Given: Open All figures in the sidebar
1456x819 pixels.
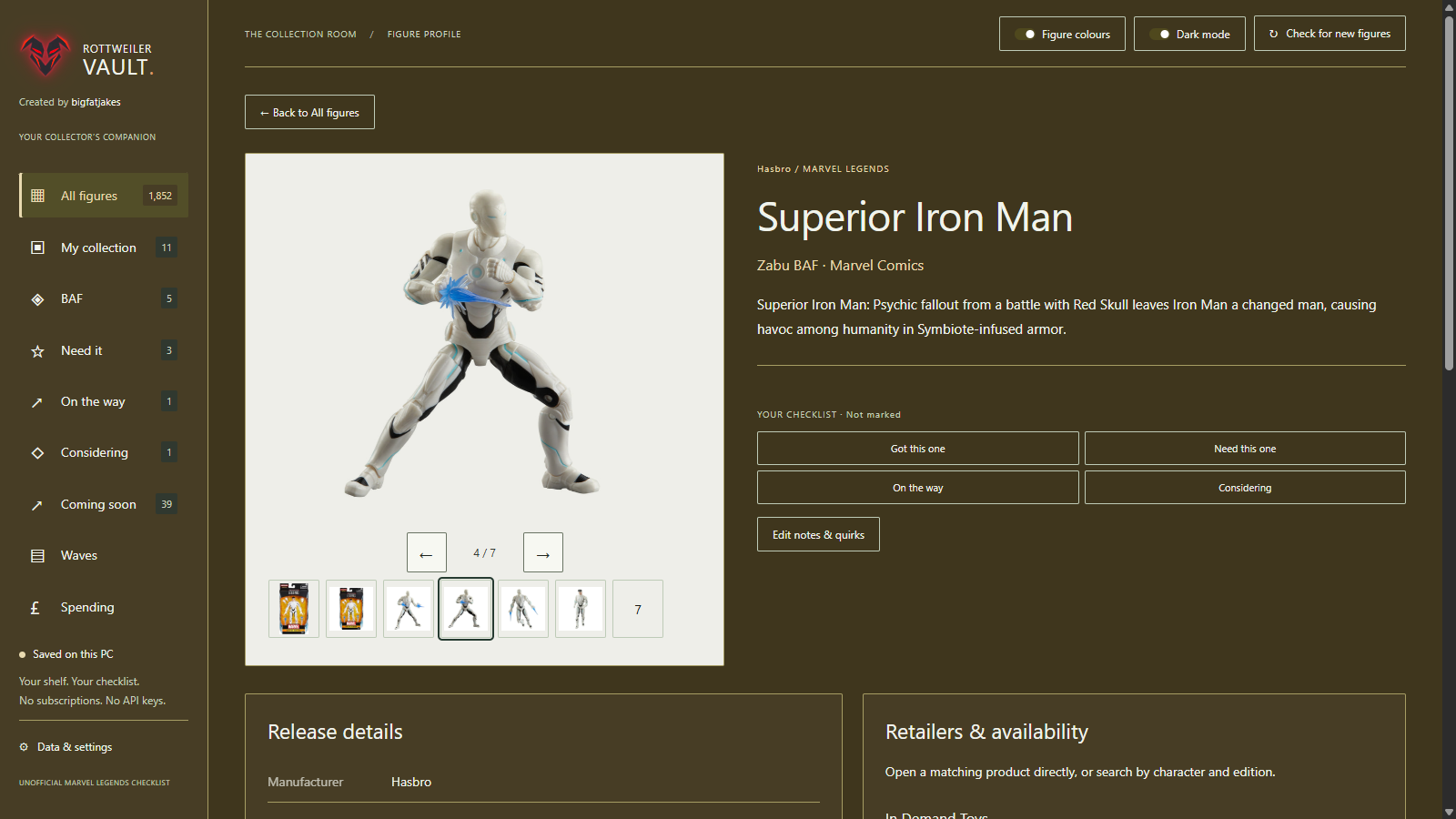Looking at the screenshot, I should coord(104,196).
